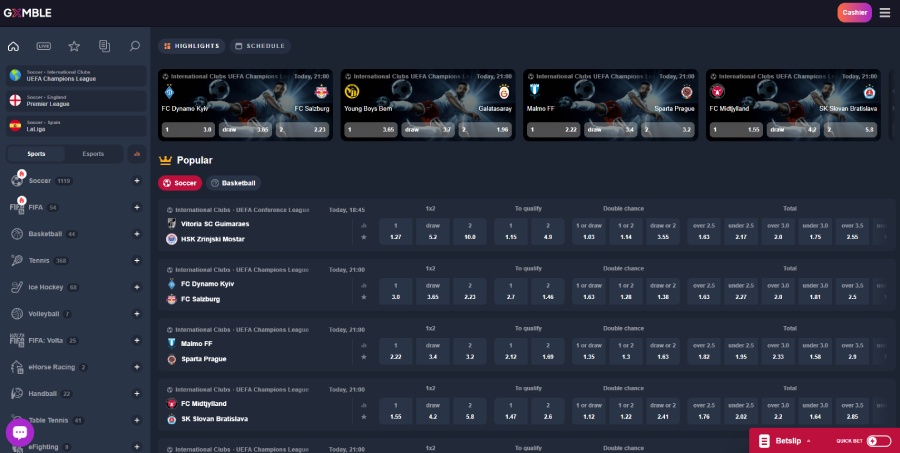Select Malmo FF home win odds 2.22 in list
This screenshot has height=453, width=900.
pyautogui.click(x=395, y=351)
